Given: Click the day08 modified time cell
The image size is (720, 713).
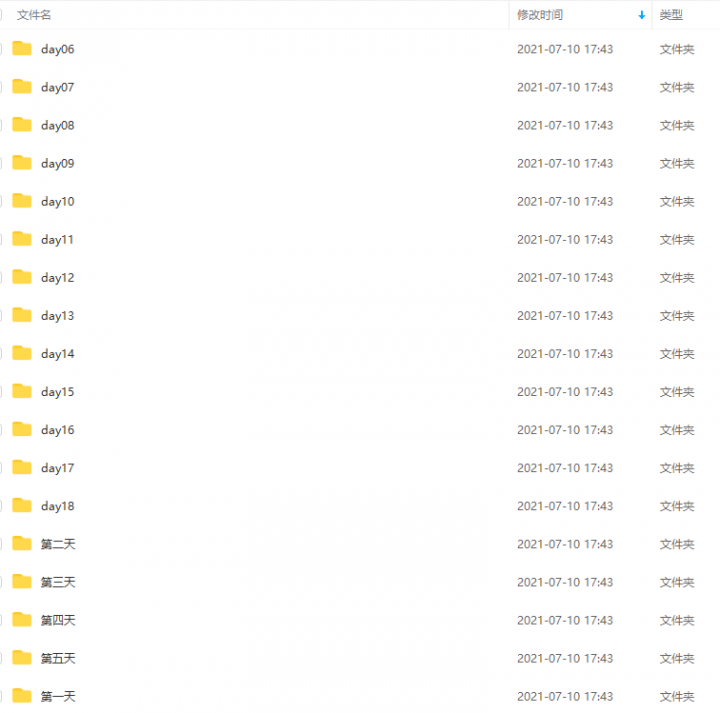Looking at the screenshot, I should tap(565, 125).
